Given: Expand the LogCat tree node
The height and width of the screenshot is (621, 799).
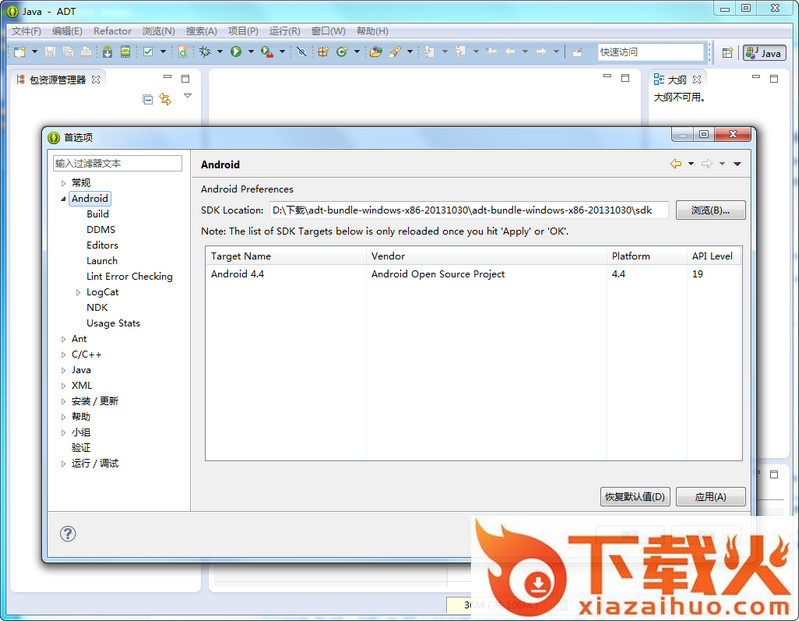Looking at the screenshot, I should 78,292.
